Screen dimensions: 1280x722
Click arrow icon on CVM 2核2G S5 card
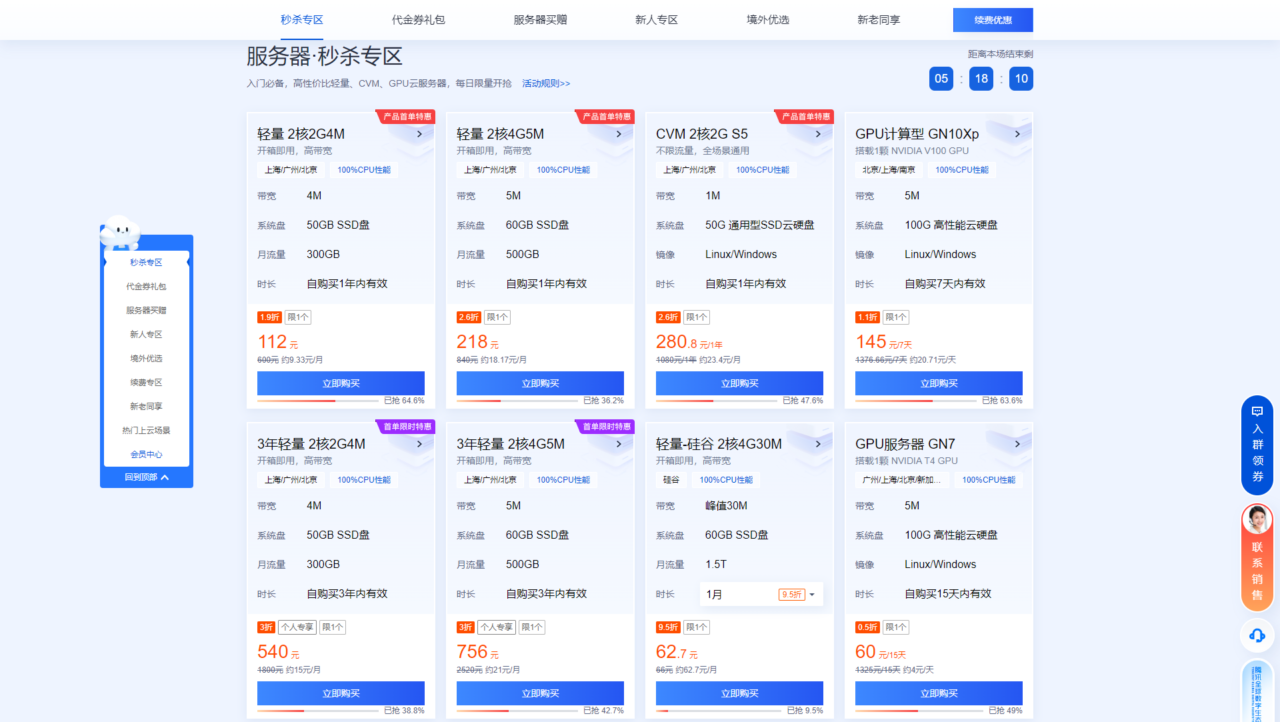point(818,134)
